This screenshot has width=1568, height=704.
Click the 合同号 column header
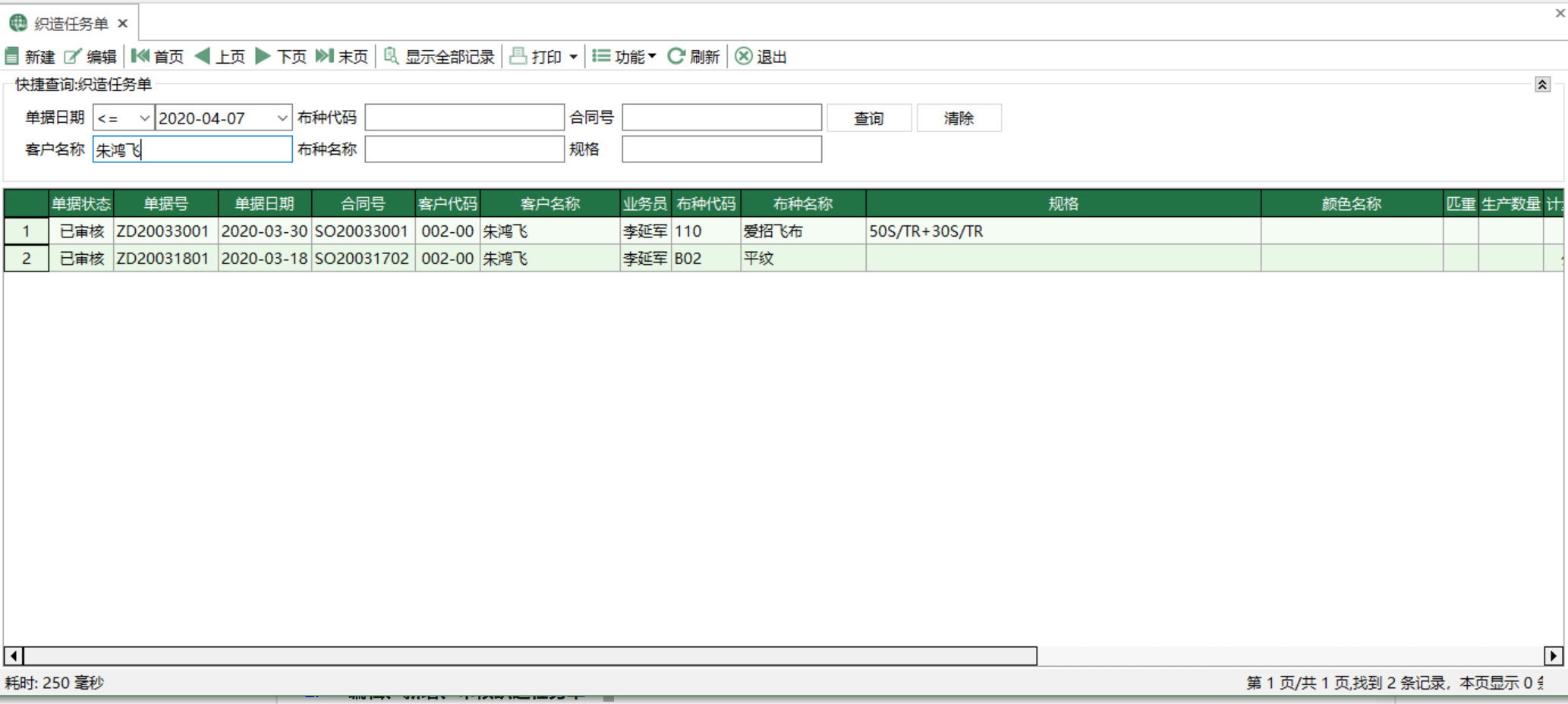coord(363,203)
